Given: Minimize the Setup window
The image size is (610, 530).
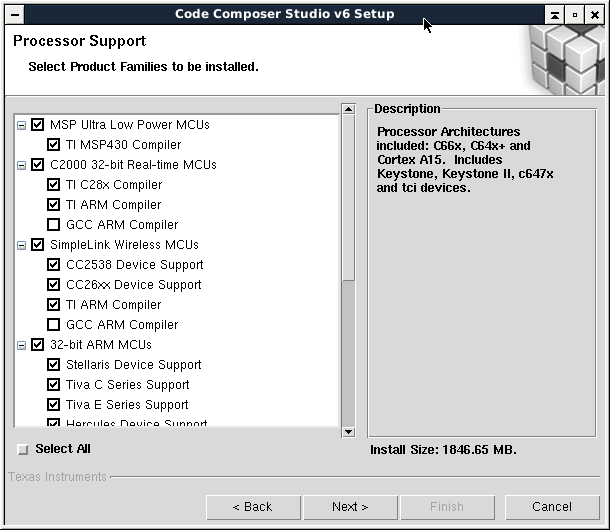Looking at the screenshot, I should [x=554, y=15].
